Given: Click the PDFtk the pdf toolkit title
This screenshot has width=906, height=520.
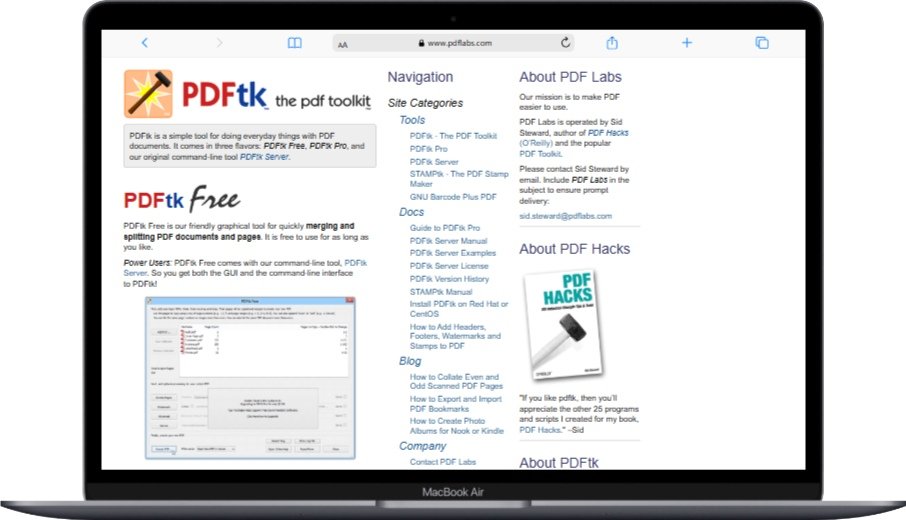Looking at the screenshot, I should click(x=276, y=95).
